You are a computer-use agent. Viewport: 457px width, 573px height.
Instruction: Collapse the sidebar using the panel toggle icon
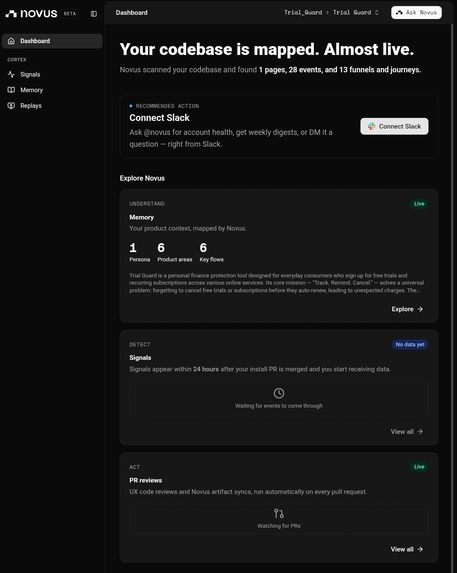(x=94, y=14)
